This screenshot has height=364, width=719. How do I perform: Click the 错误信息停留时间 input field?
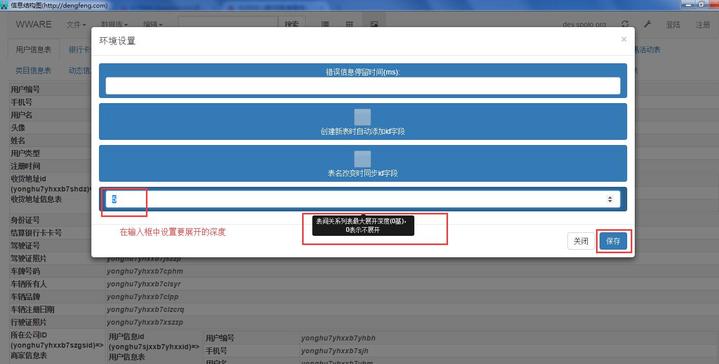pyautogui.click(x=363, y=86)
